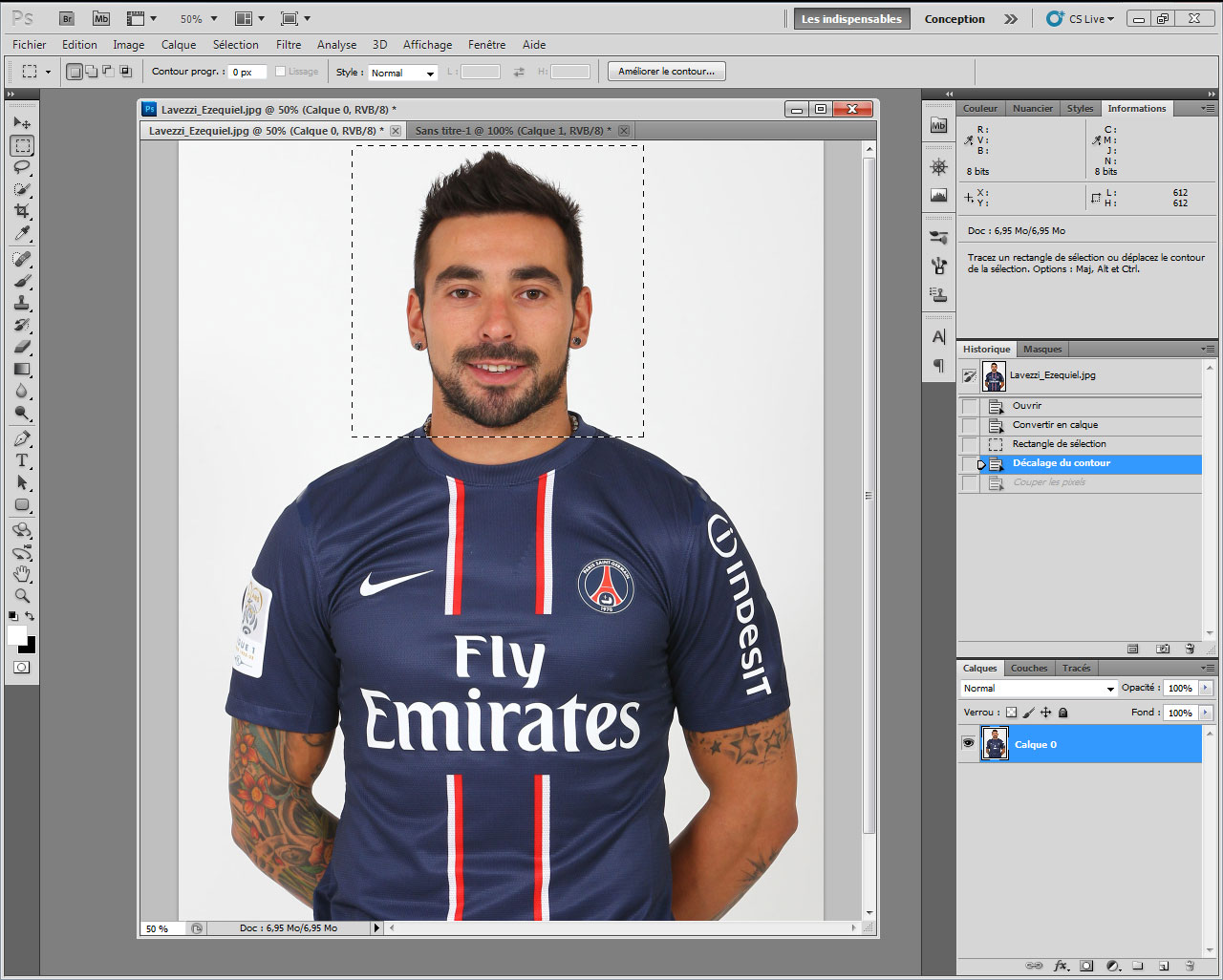
Task: Select the Spot Healing Brush tool
Action: click(x=22, y=259)
